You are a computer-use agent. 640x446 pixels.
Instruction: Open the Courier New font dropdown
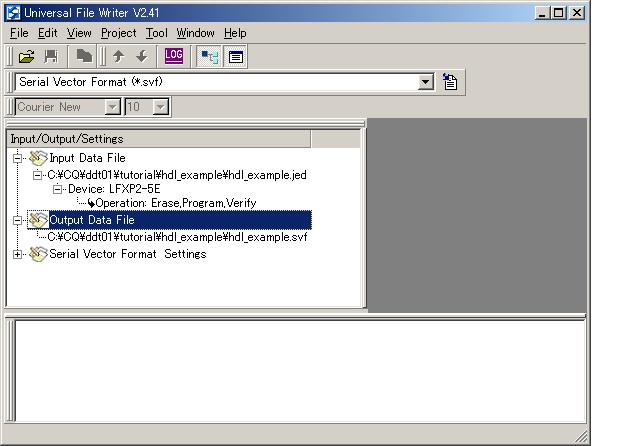pos(112,107)
